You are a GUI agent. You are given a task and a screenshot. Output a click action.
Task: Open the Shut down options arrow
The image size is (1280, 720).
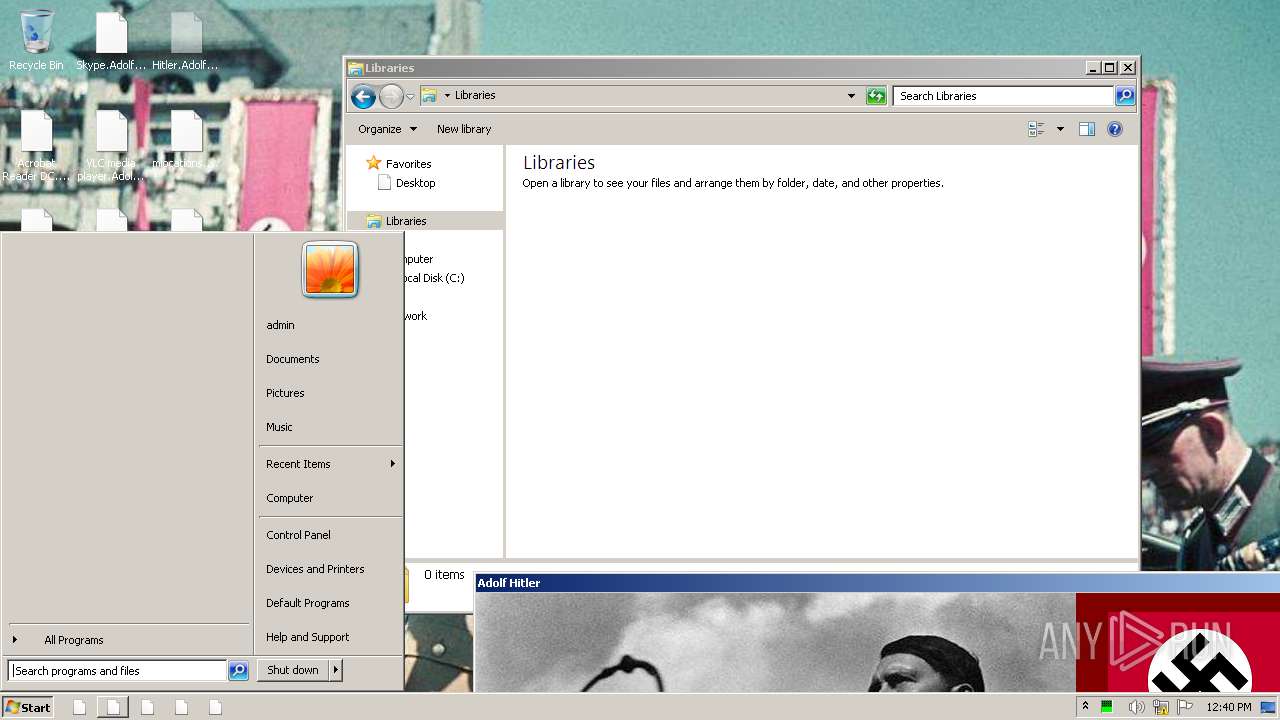click(336, 670)
